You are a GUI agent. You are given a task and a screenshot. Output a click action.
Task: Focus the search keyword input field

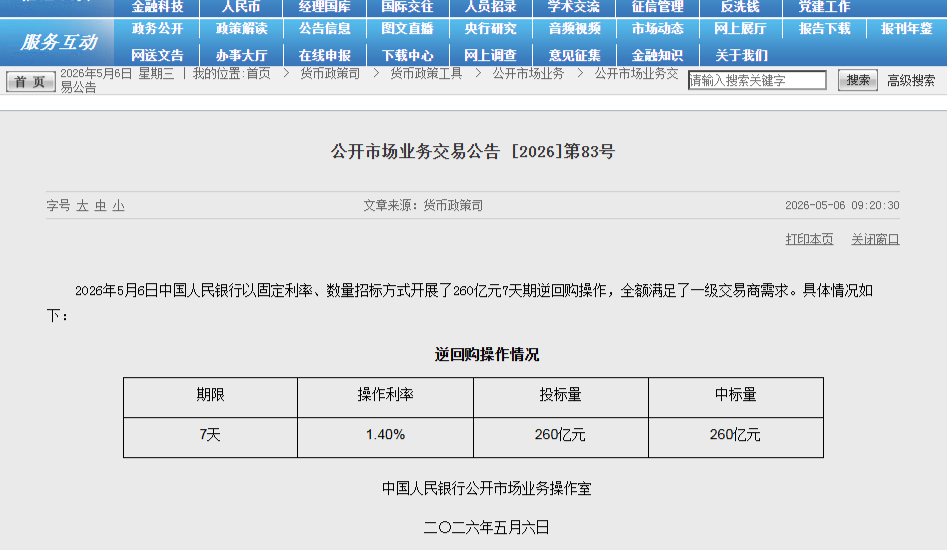click(757, 80)
